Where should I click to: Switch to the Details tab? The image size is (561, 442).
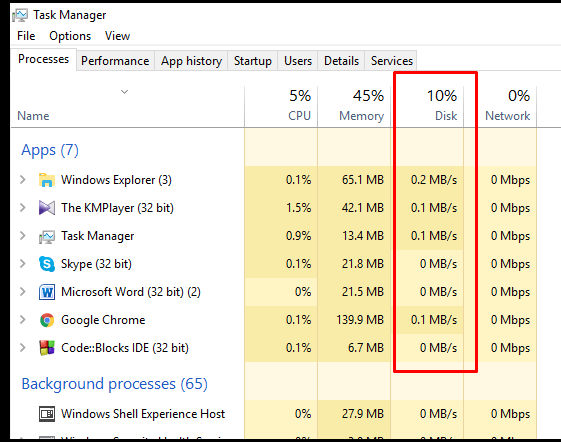tap(341, 61)
